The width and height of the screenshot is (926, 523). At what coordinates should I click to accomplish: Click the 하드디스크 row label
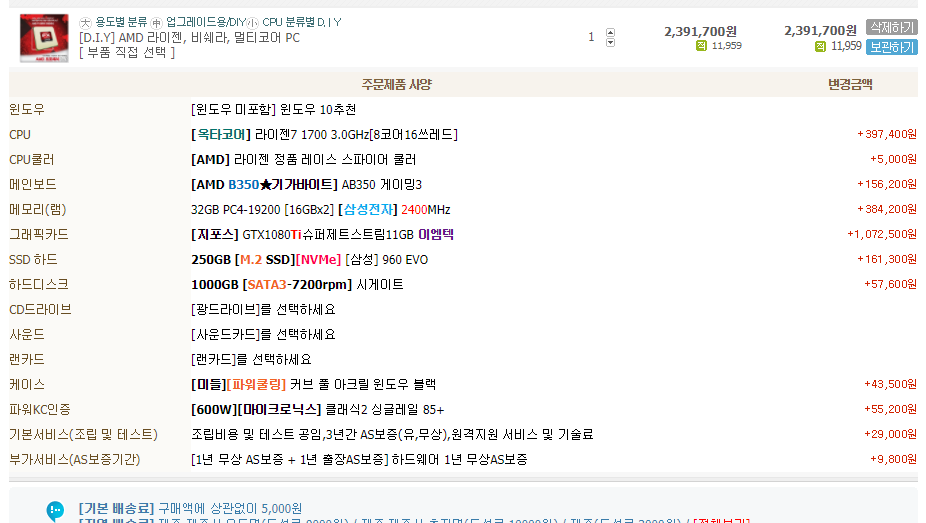39,285
